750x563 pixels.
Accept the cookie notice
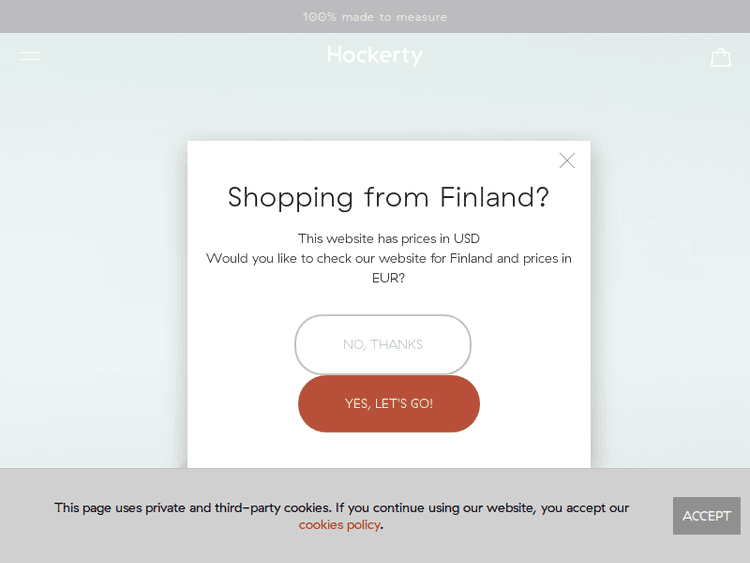[x=706, y=516]
